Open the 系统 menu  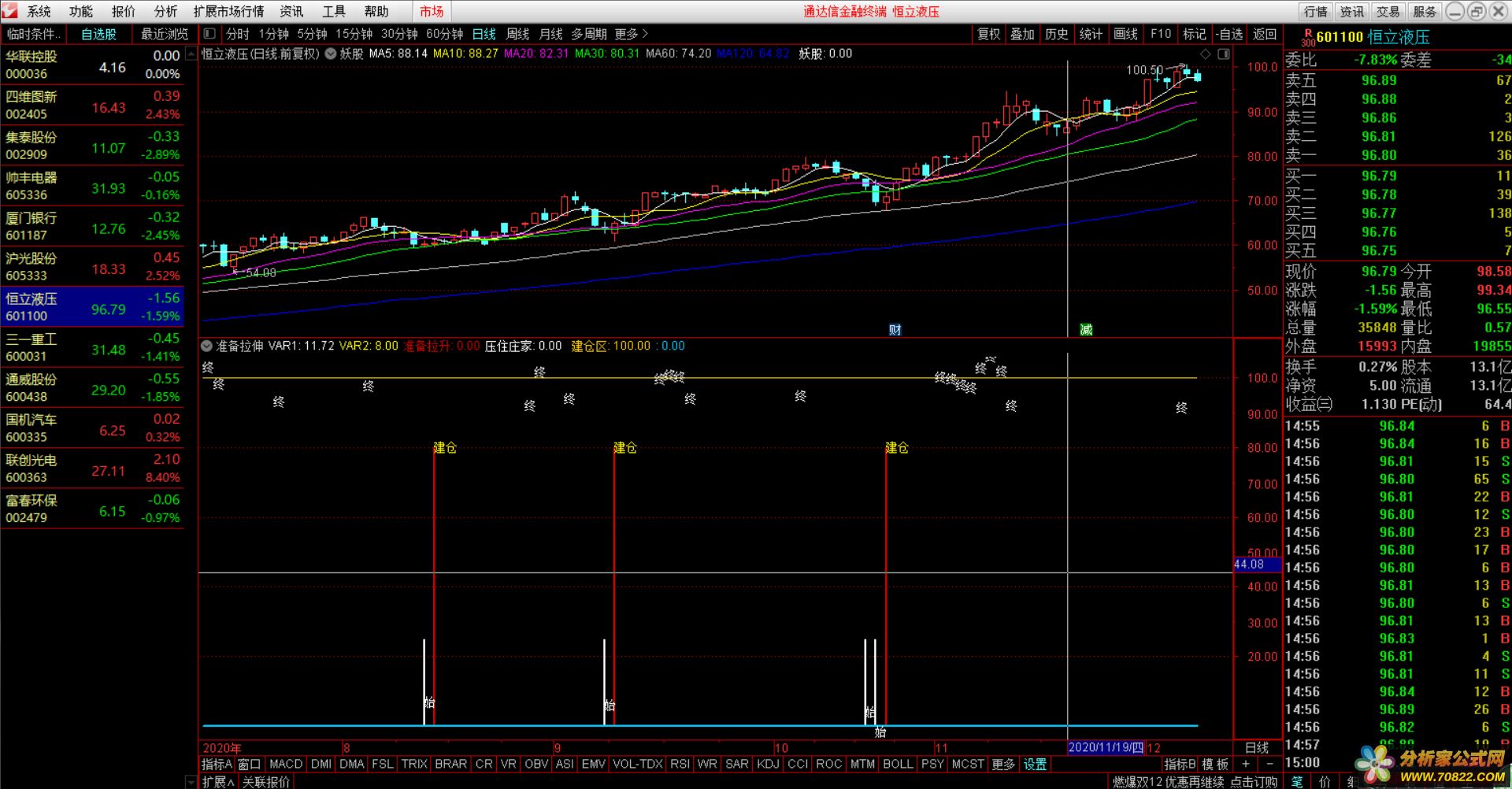[39, 11]
